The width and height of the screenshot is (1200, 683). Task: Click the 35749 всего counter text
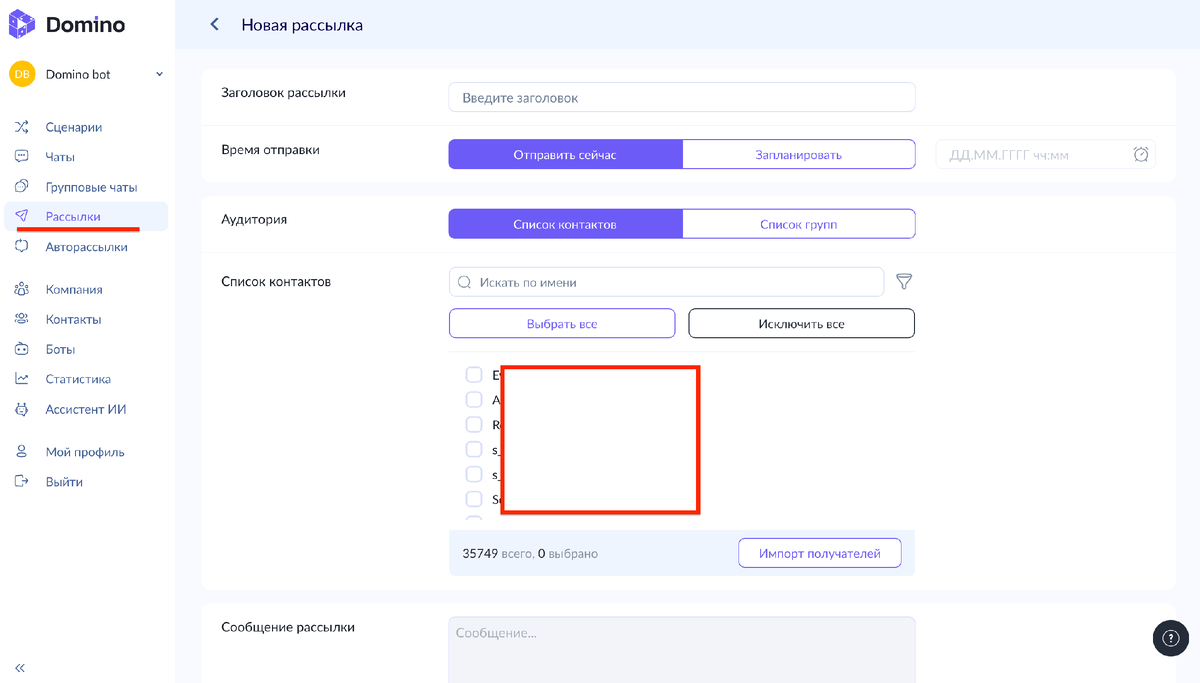point(496,553)
